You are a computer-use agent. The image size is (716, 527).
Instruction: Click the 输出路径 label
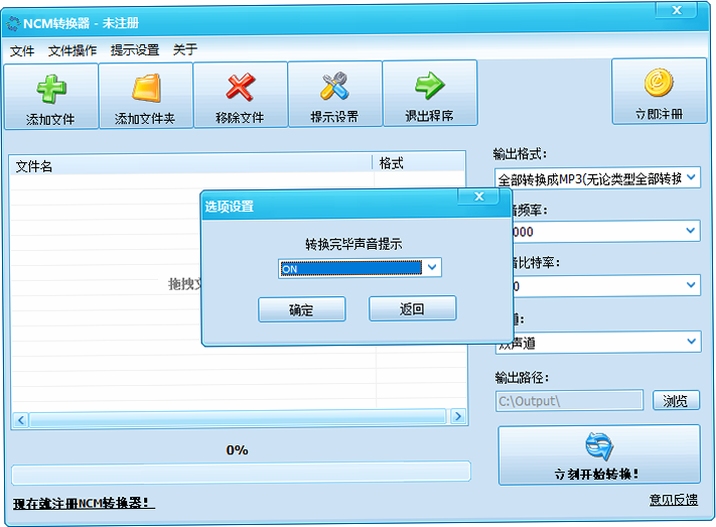coord(522,377)
